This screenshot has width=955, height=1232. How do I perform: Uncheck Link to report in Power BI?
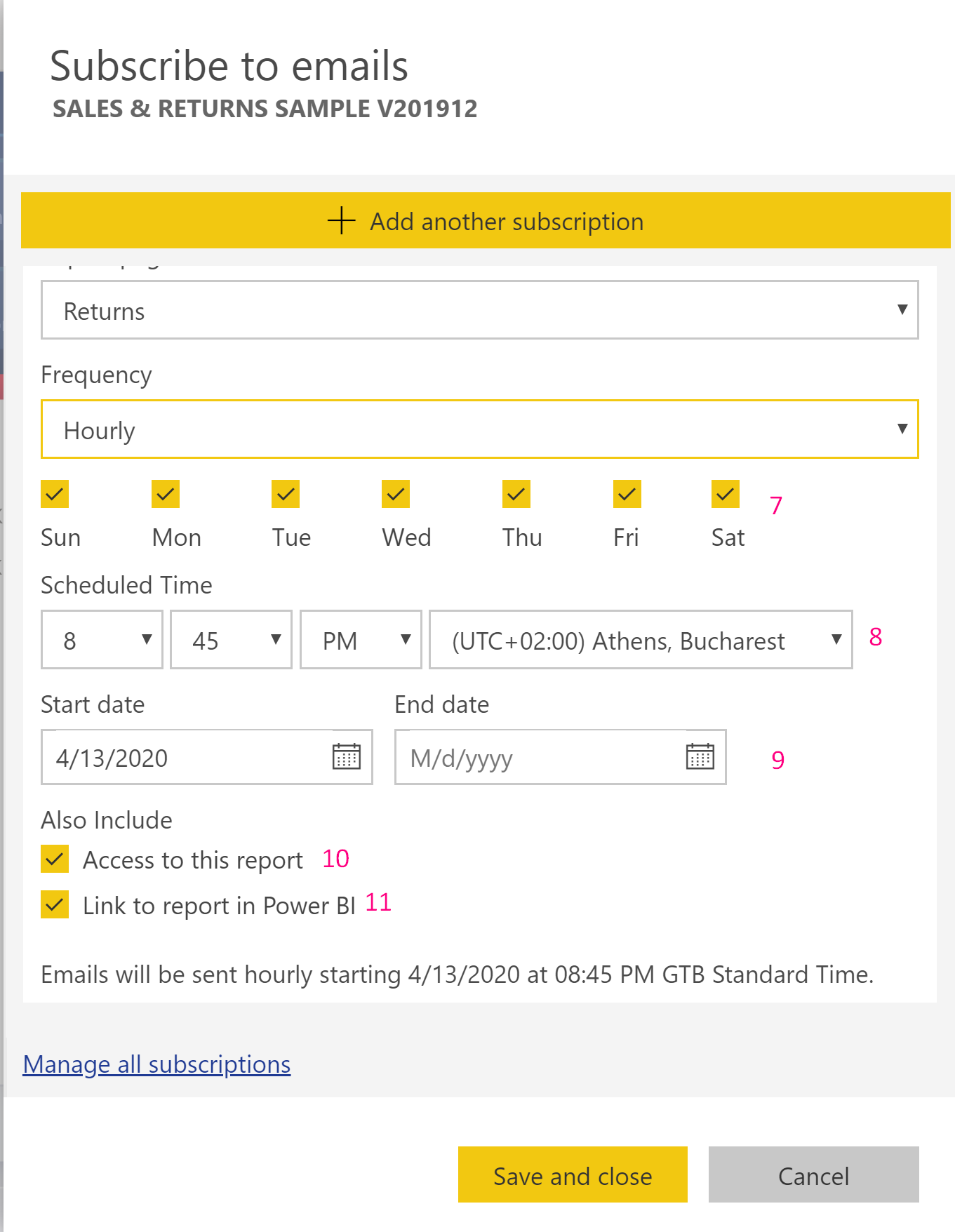tap(55, 904)
